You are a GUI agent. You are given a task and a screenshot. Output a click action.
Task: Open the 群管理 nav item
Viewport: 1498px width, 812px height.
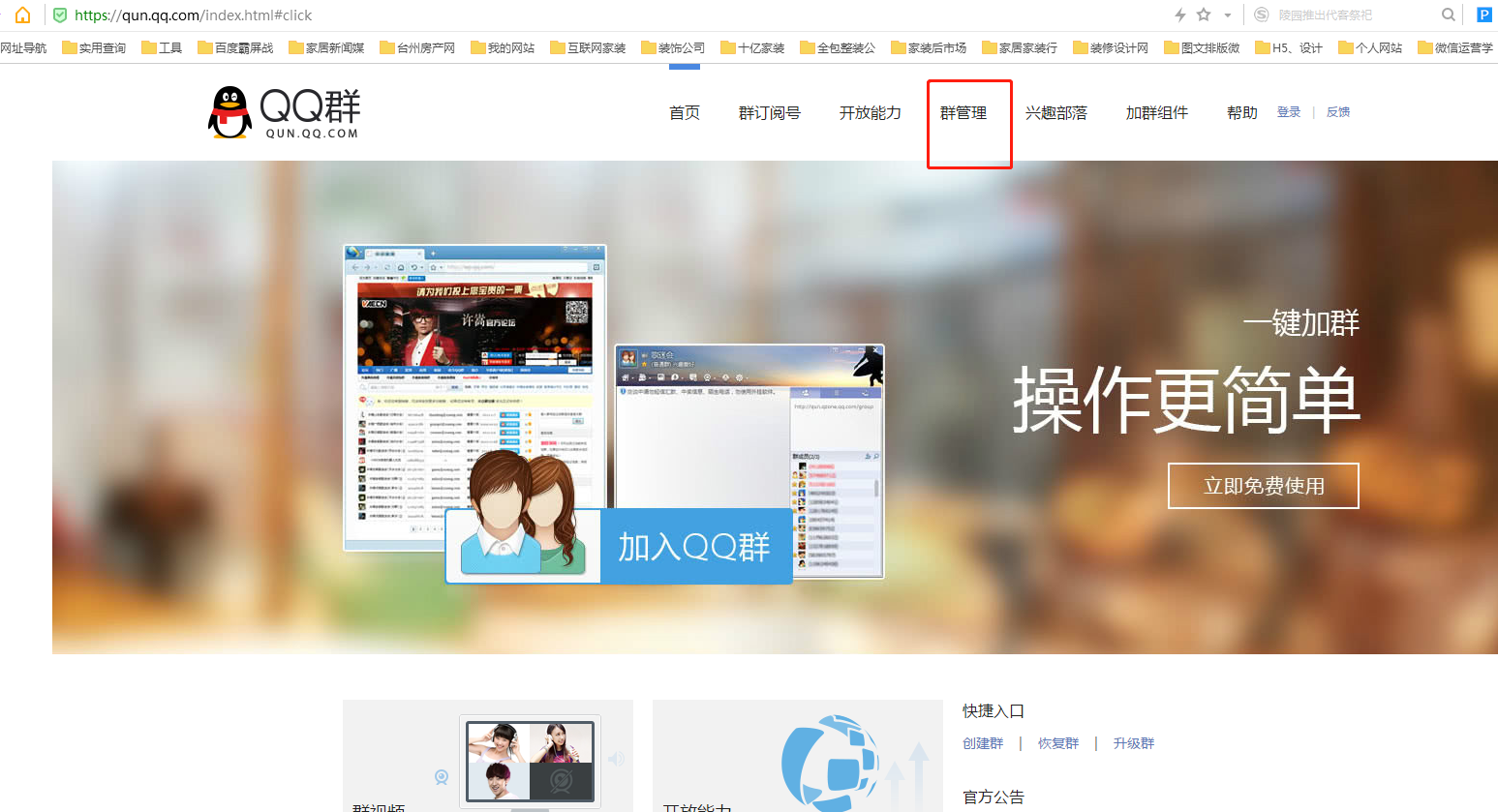click(x=963, y=113)
